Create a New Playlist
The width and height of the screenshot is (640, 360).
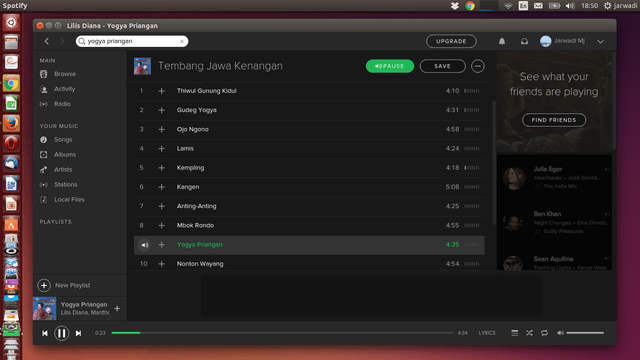tap(64, 285)
